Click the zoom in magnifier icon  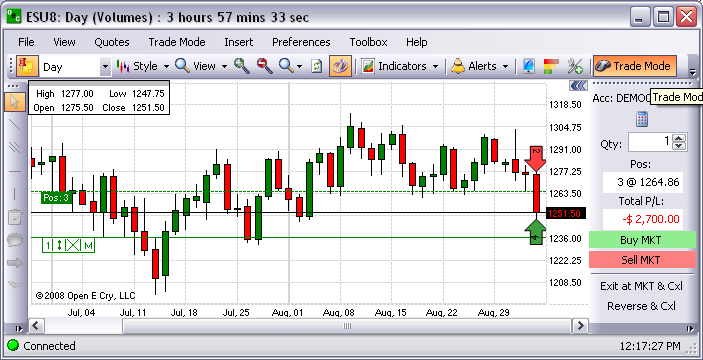pos(242,66)
